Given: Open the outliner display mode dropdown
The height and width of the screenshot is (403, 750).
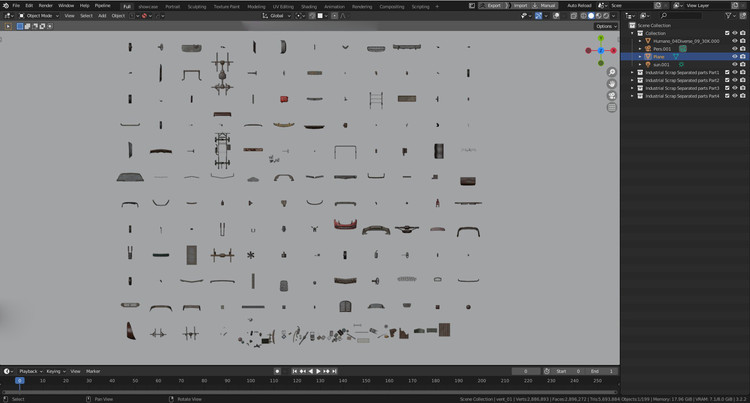Looking at the screenshot, I should point(631,16).
